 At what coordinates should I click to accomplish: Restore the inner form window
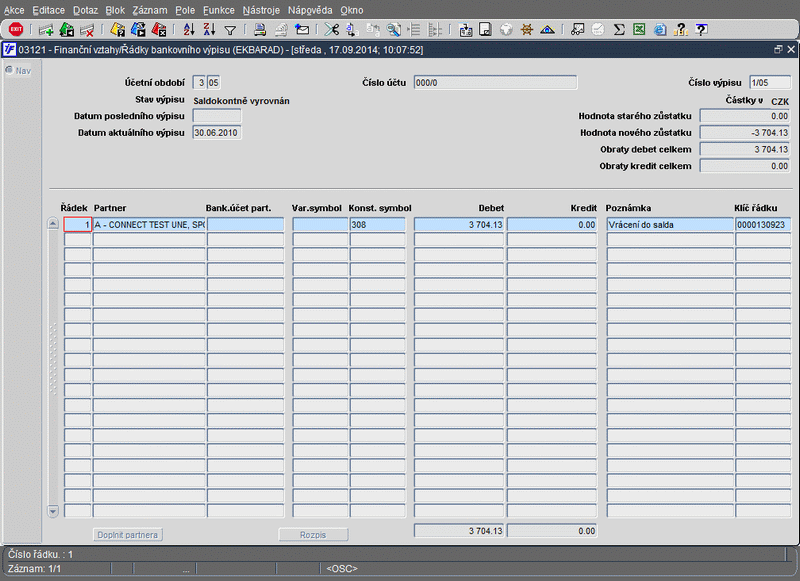pos(778,49)
